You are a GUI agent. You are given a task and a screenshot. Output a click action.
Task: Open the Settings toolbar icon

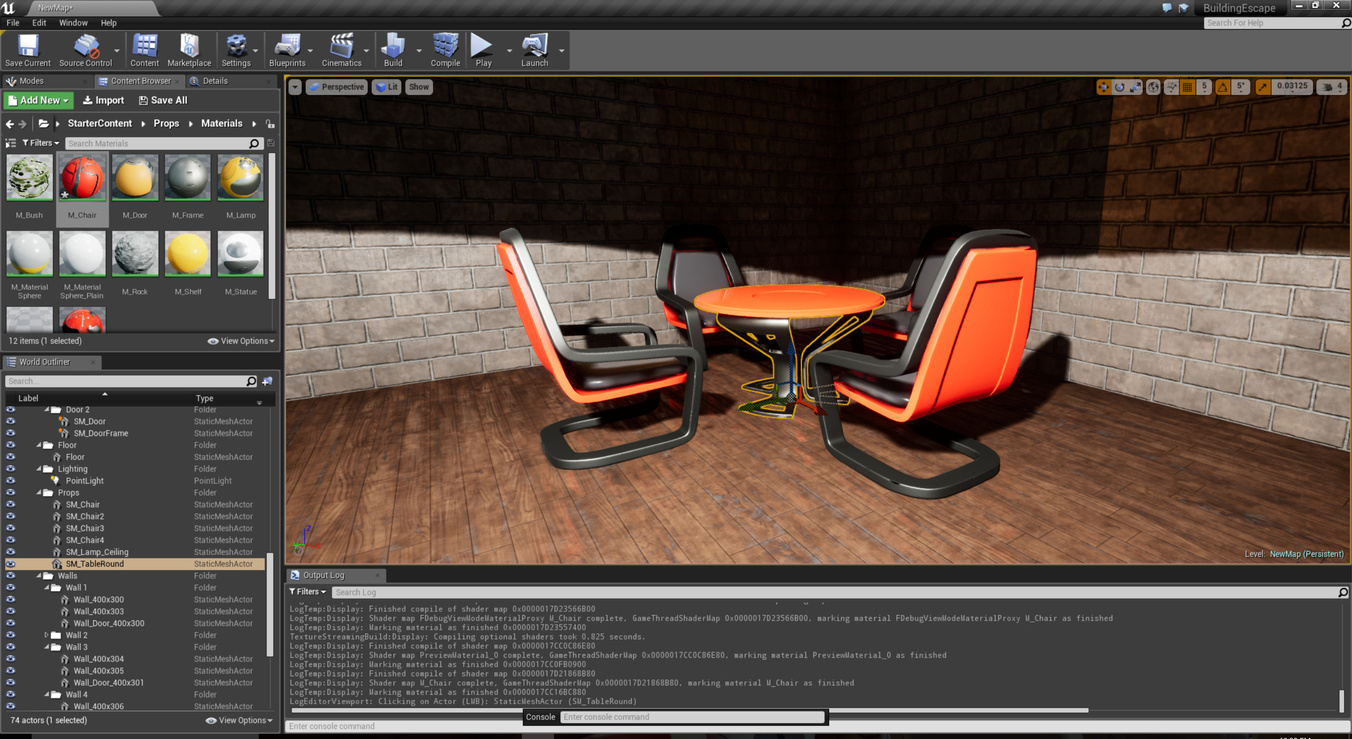pos(236,50)
